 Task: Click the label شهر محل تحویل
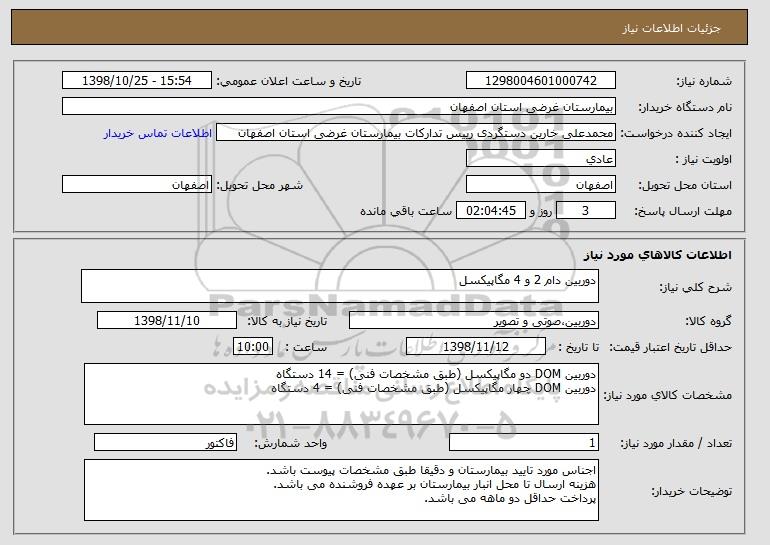coord(260,185)
